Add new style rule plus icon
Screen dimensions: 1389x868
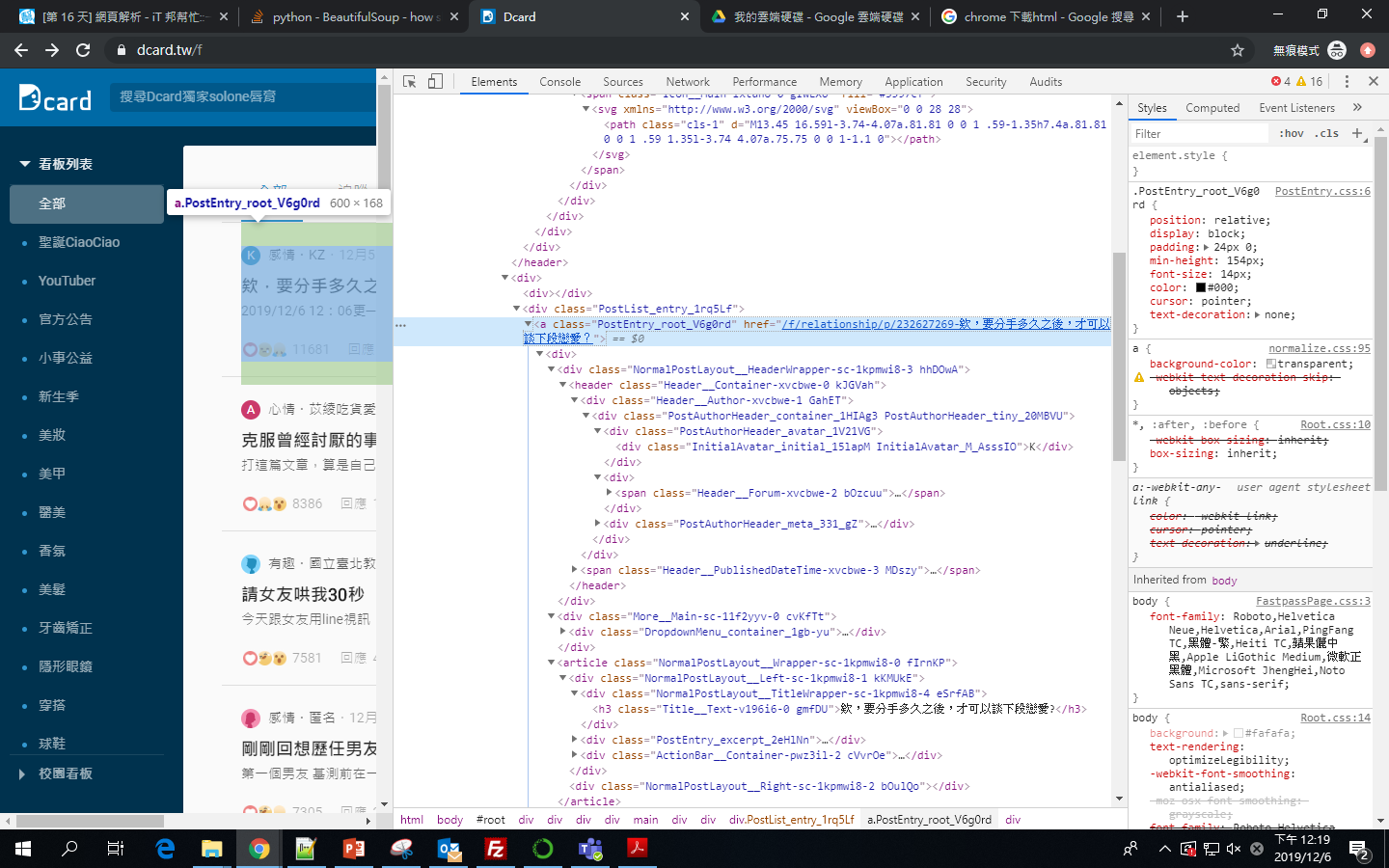click(1357, 133)
